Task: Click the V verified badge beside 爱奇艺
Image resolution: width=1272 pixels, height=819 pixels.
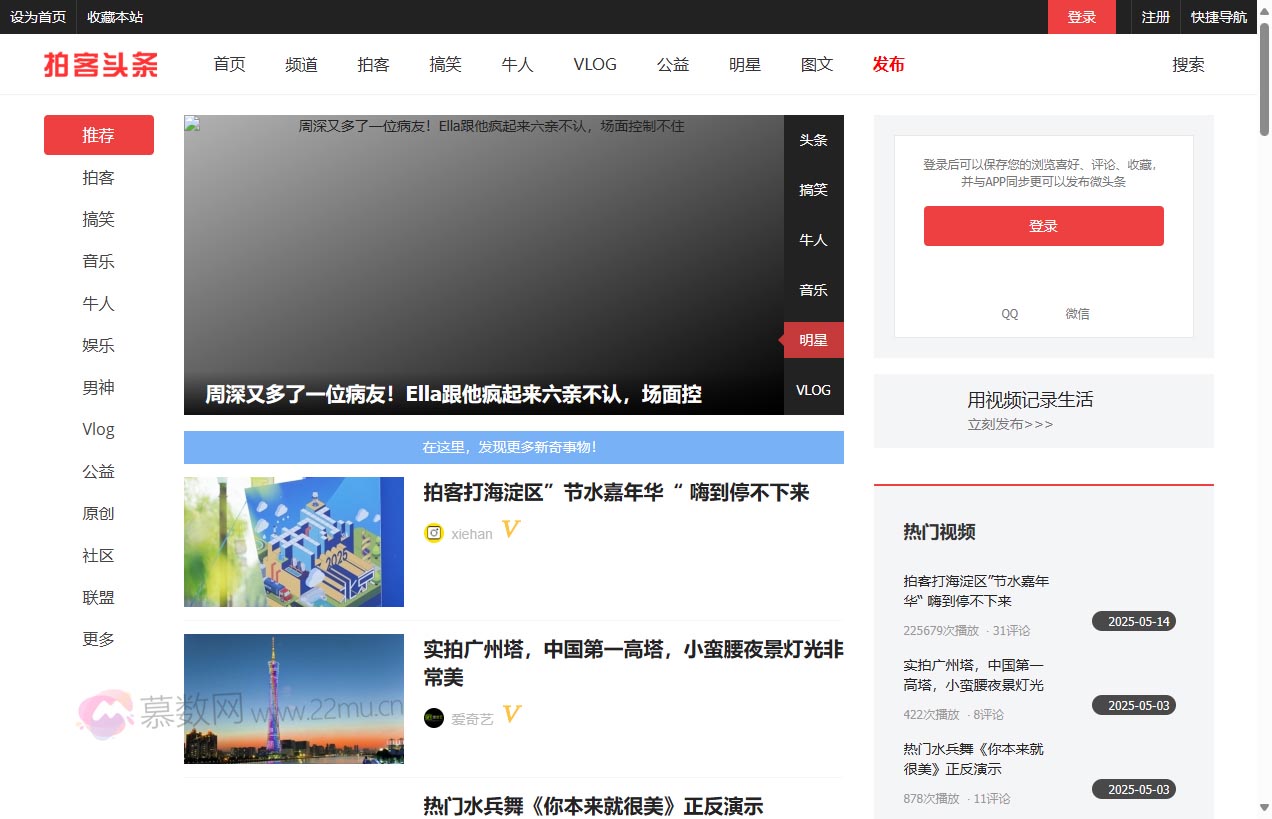Action: click(x=510, y=714)
